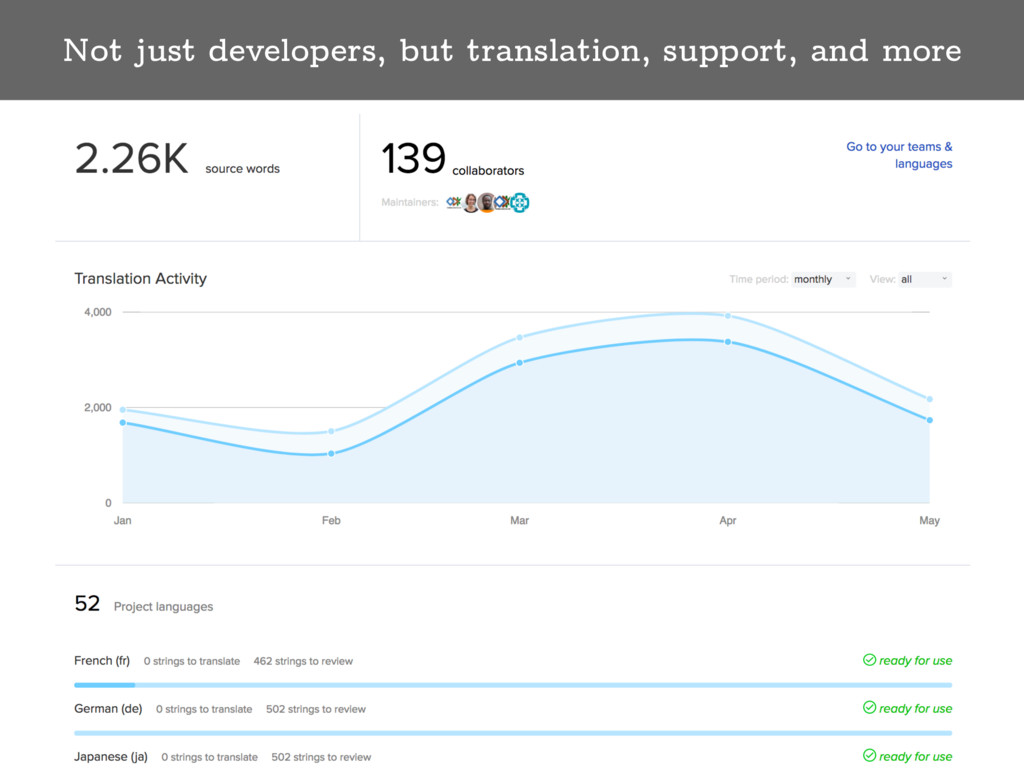Screen dimensions: 1024x768
Task: Click the green check icon in French row
Action: [869, 660]
